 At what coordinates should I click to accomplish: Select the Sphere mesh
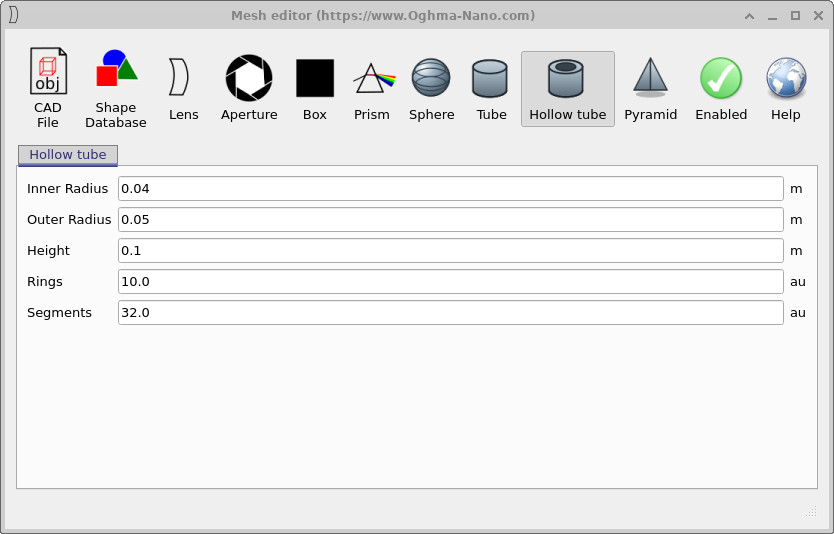pyautogui.click(x=432, y=88)
